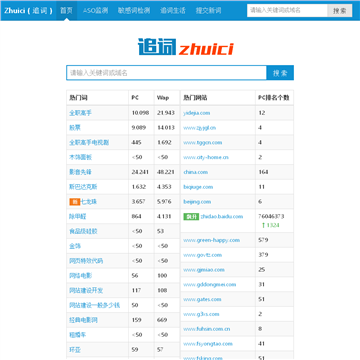360x360 pixels.
Task: Click the green badge beside zhidao.baidu.com
Action: [191, 217]
